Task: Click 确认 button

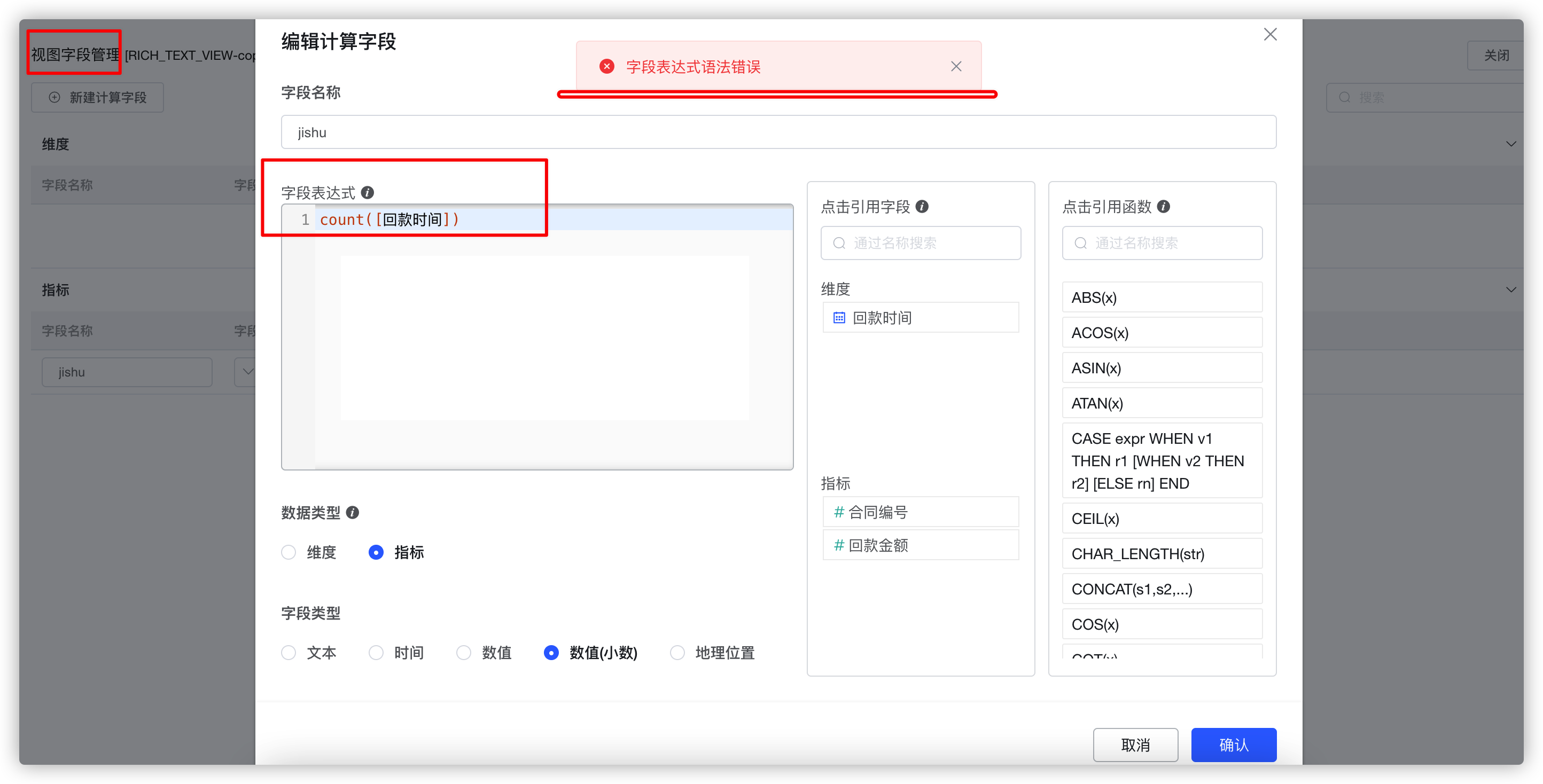Action: pyautogui.click(x=1234, y=745)
